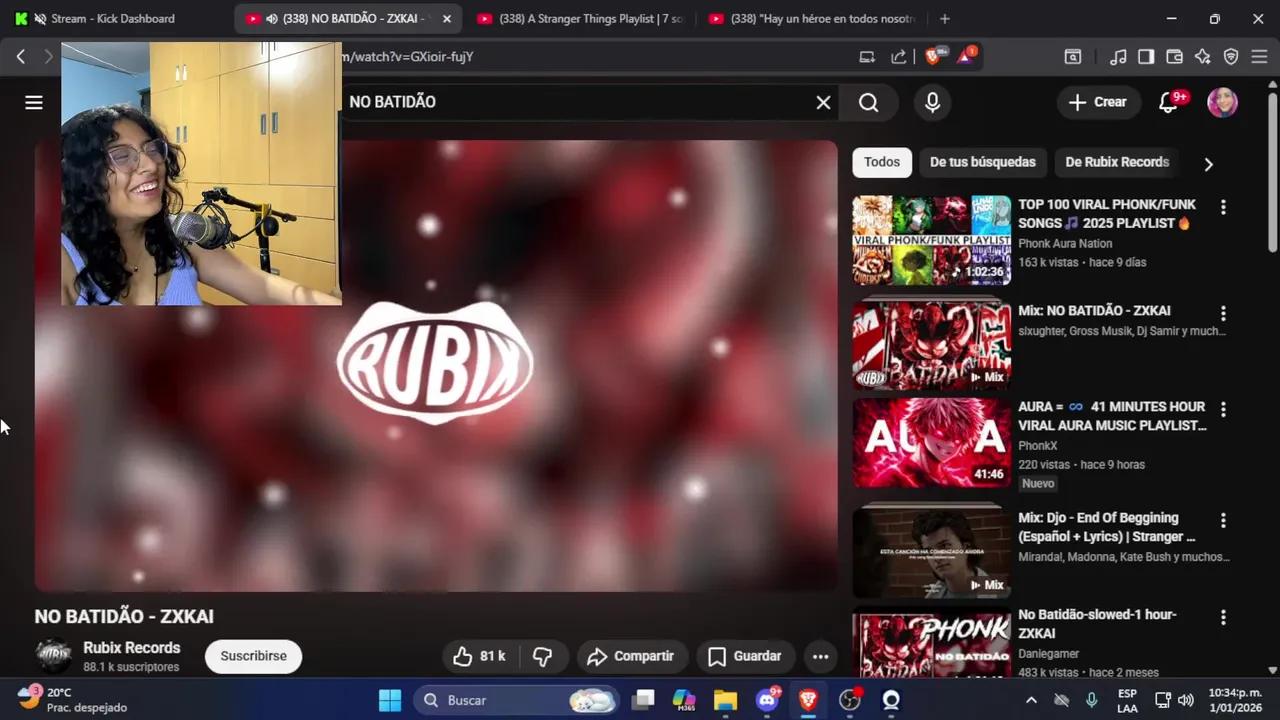Viewport: 1280px width, 720px height.
Task: Open options for TOP 100 VIRAL PHONK/FUNK video
Action: 1222,207
